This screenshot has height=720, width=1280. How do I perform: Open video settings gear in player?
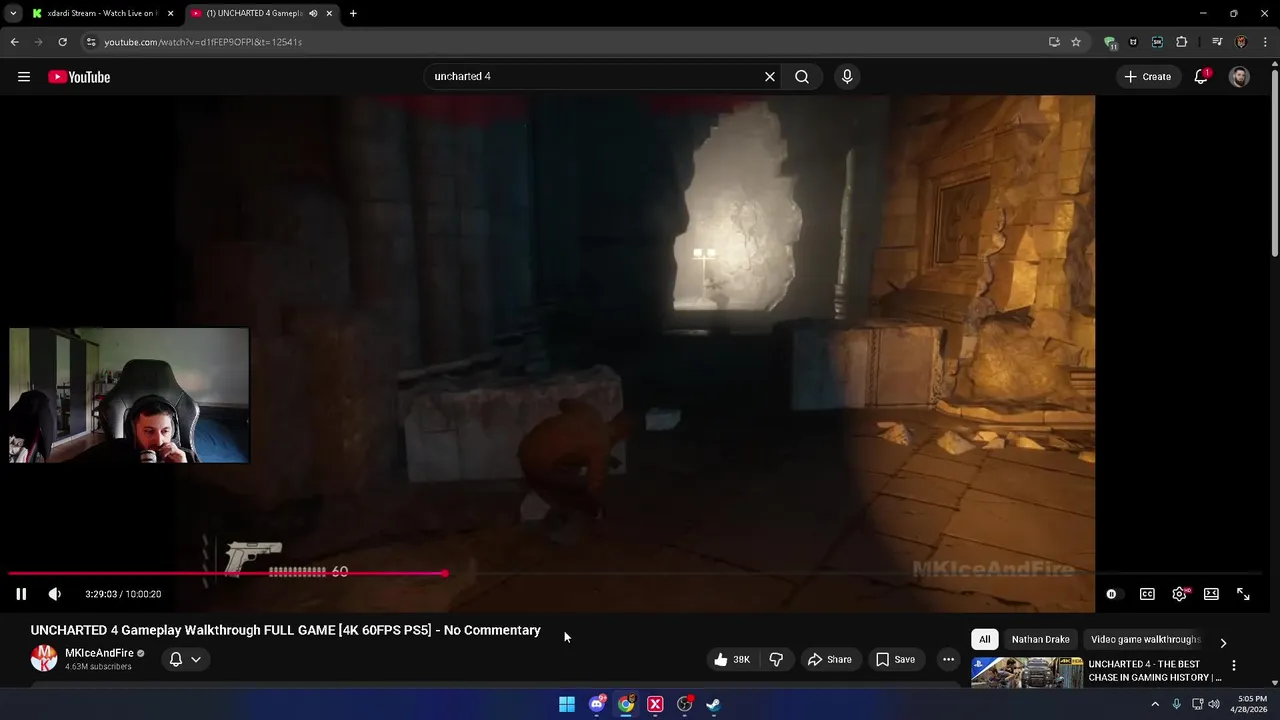[1180, 594]
